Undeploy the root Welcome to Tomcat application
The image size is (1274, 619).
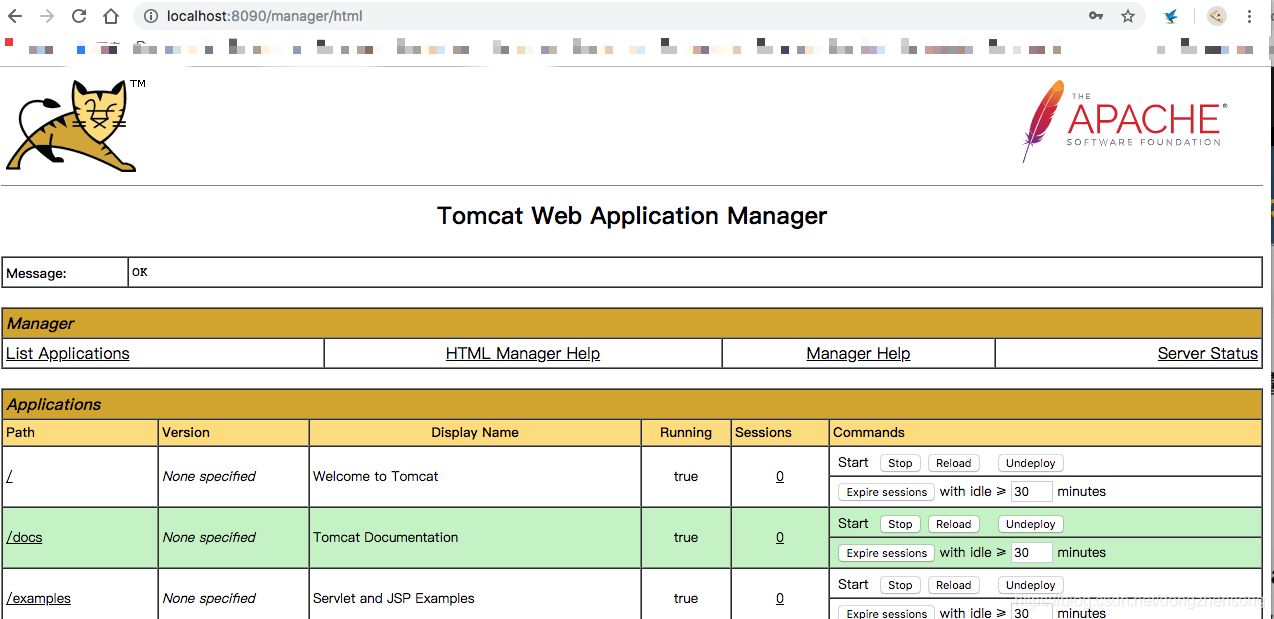pos(1030,463)
